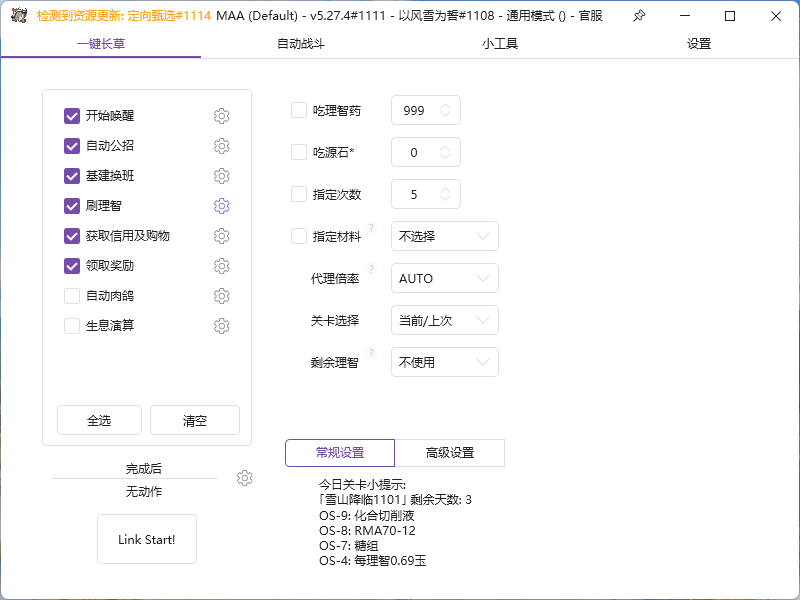Open 自动公招 gear settings
The height and width of the screenshot is (600, 800).
(221, 146)
